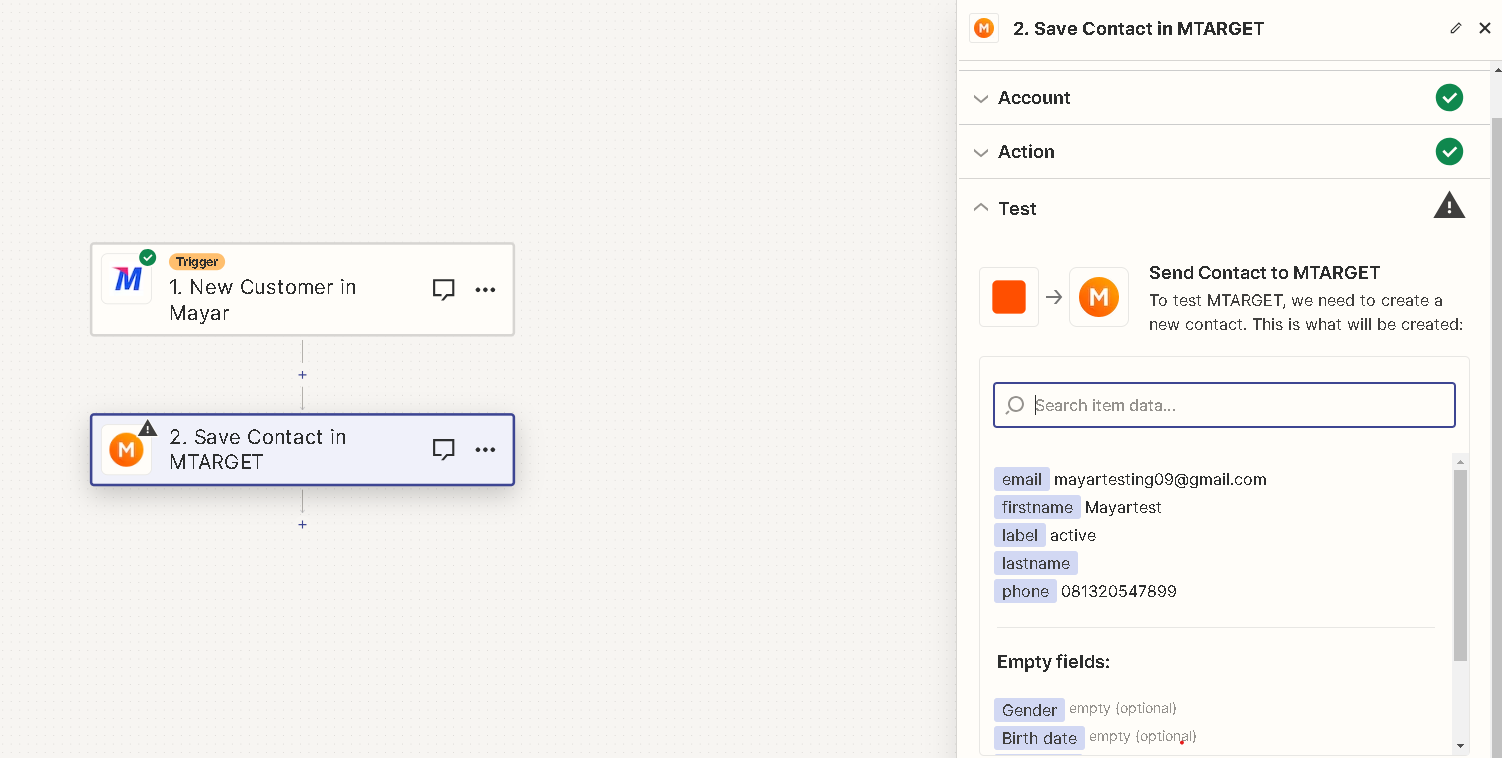The width and height of the screenshot is (1502, 758).
Task: Open comment on New Customer in Mayar step
Action: (x=444, y=289)
